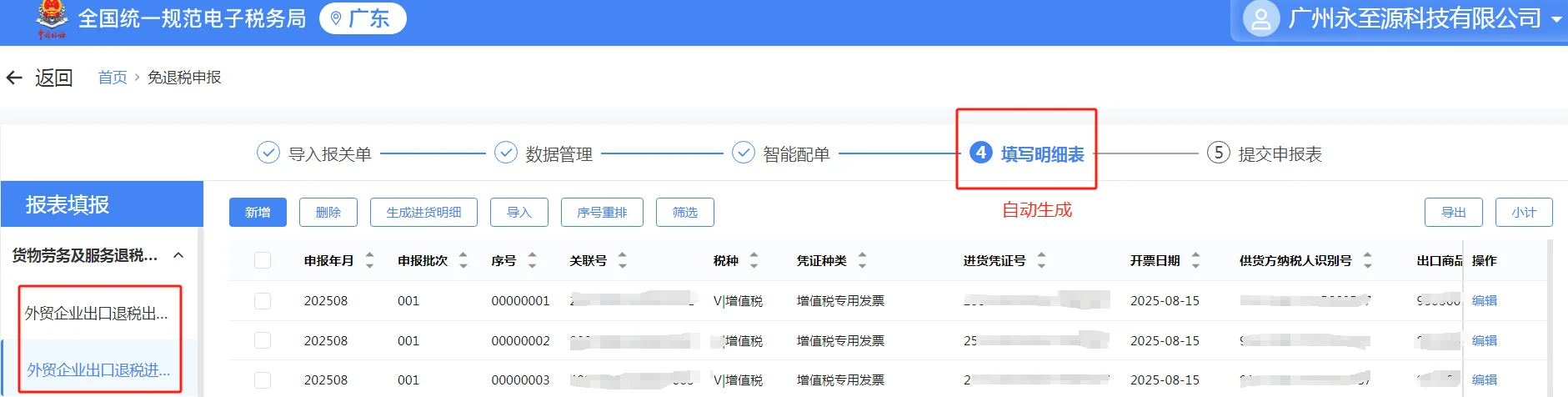Sort by 申报批次 column arrows
The width and height of the screenshot is (1568, 397).
pos(463,260)
